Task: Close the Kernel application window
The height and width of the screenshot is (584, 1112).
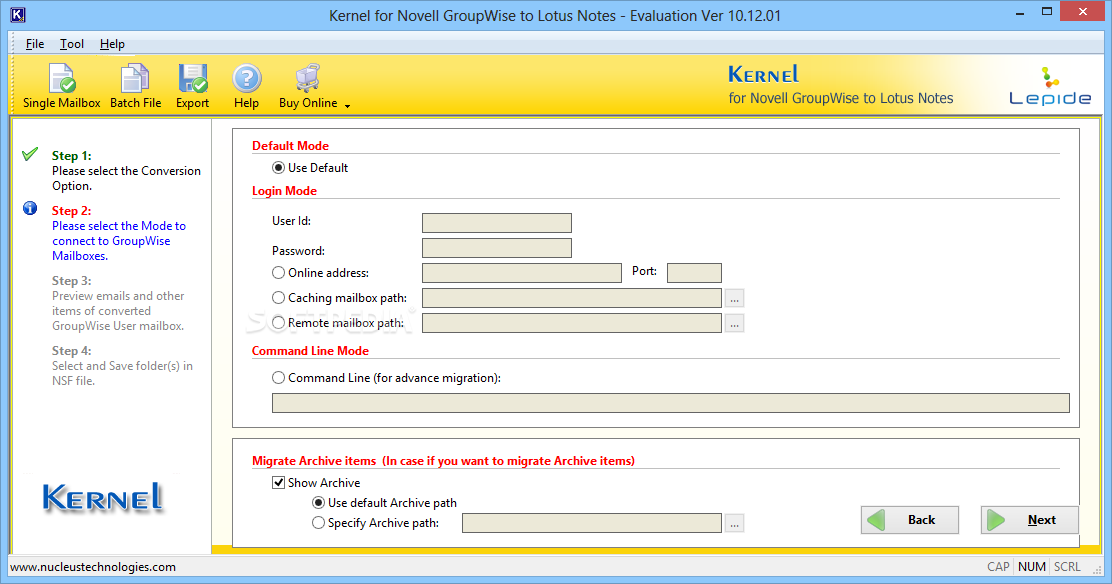Action: 1083,11
